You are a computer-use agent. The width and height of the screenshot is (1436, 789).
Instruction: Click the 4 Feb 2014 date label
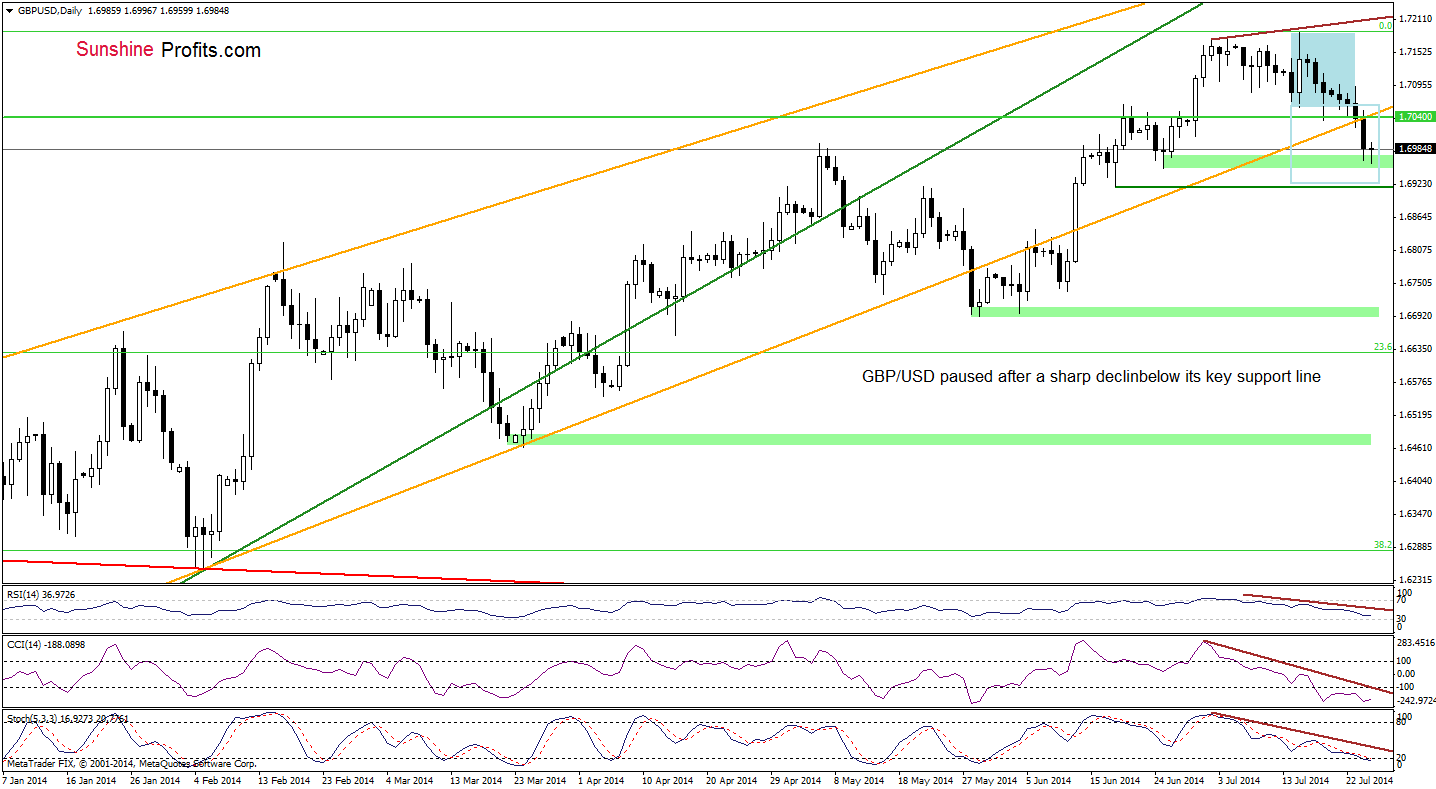[x=219, y=779]
